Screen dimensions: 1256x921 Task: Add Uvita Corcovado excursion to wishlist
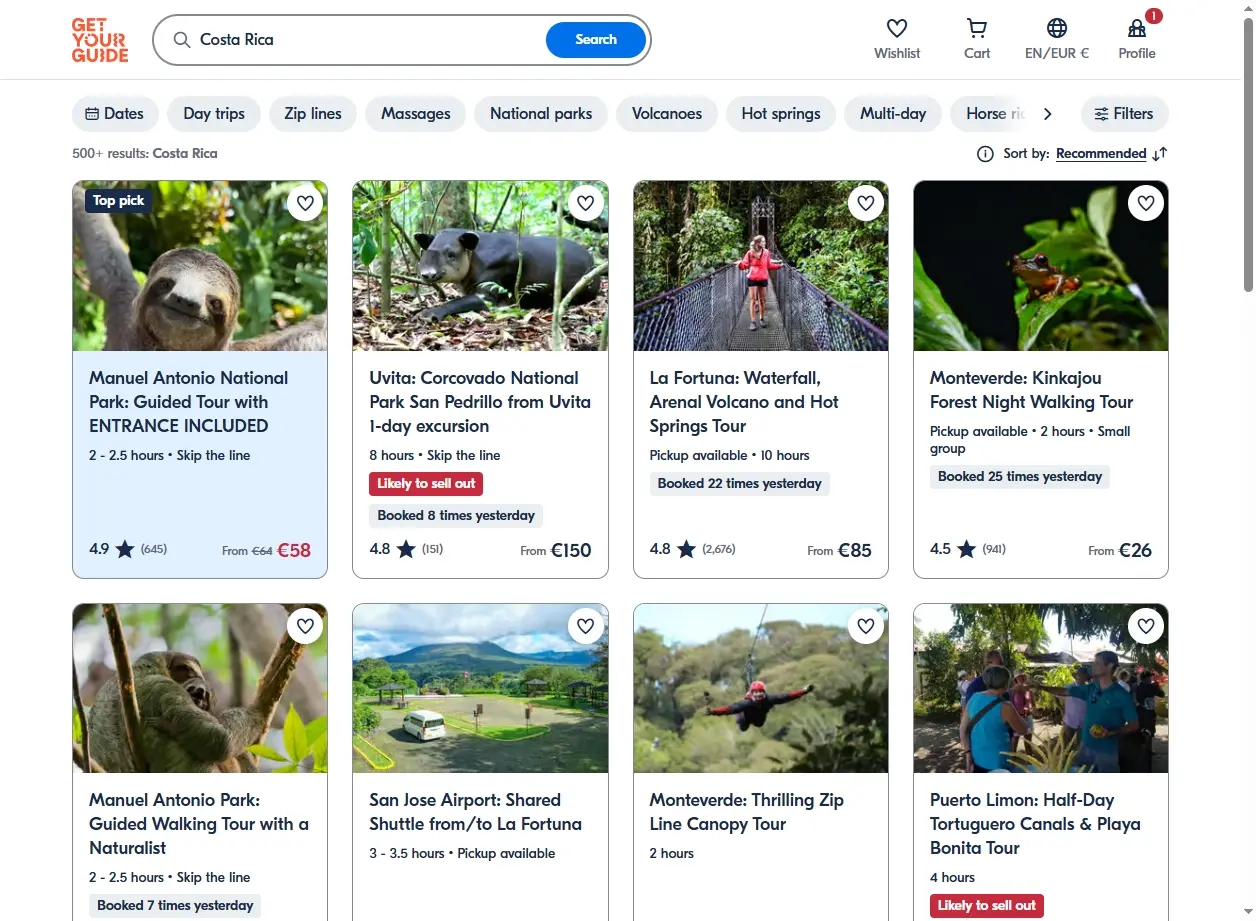coord(586,203)
